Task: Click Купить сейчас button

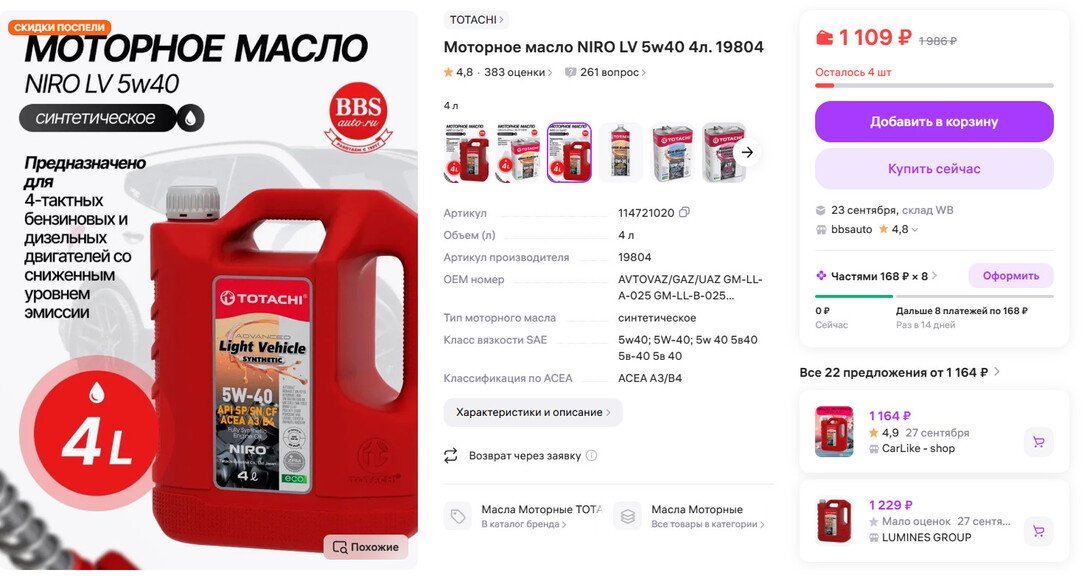Action: point(934,169)
